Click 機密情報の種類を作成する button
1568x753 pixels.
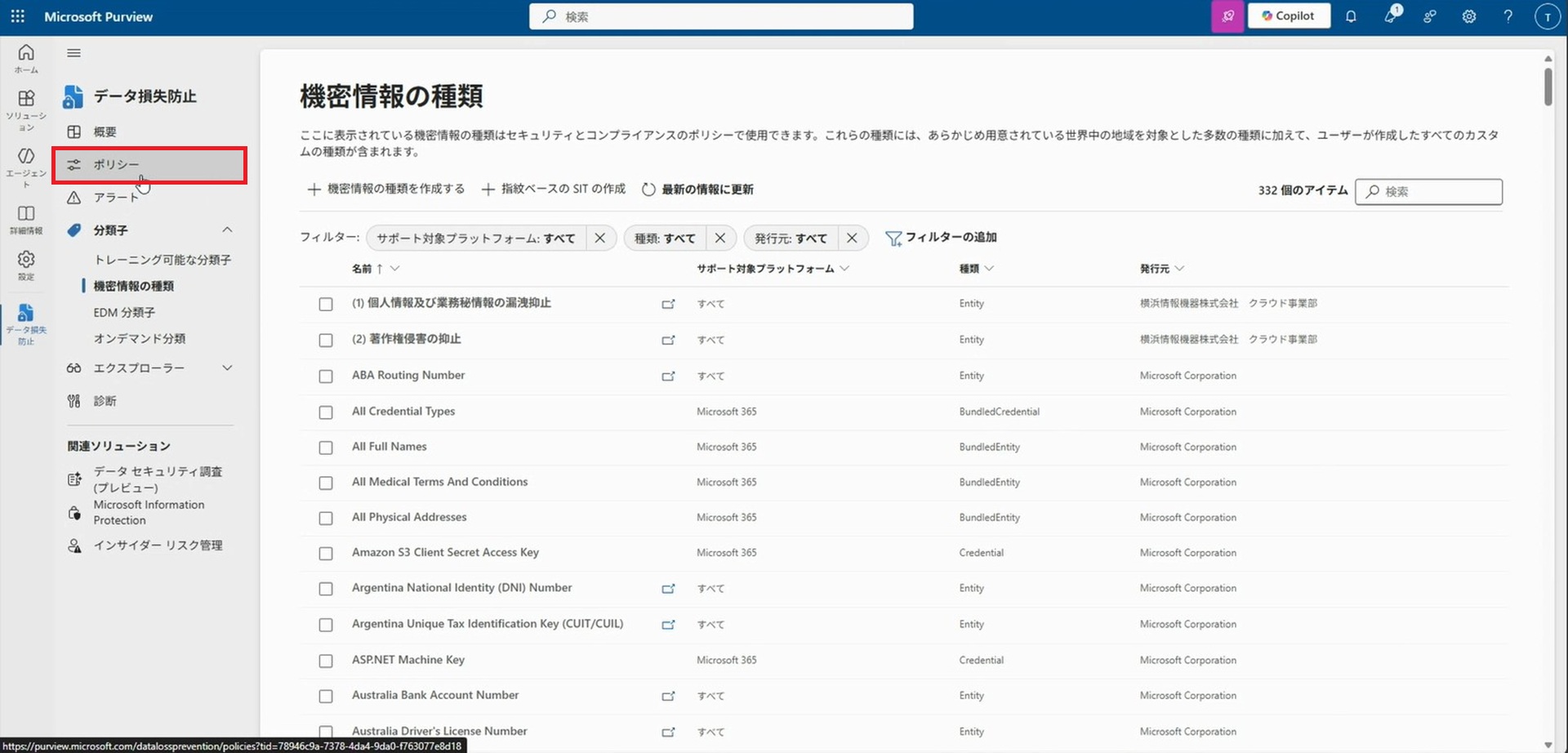tap(386, 189)
